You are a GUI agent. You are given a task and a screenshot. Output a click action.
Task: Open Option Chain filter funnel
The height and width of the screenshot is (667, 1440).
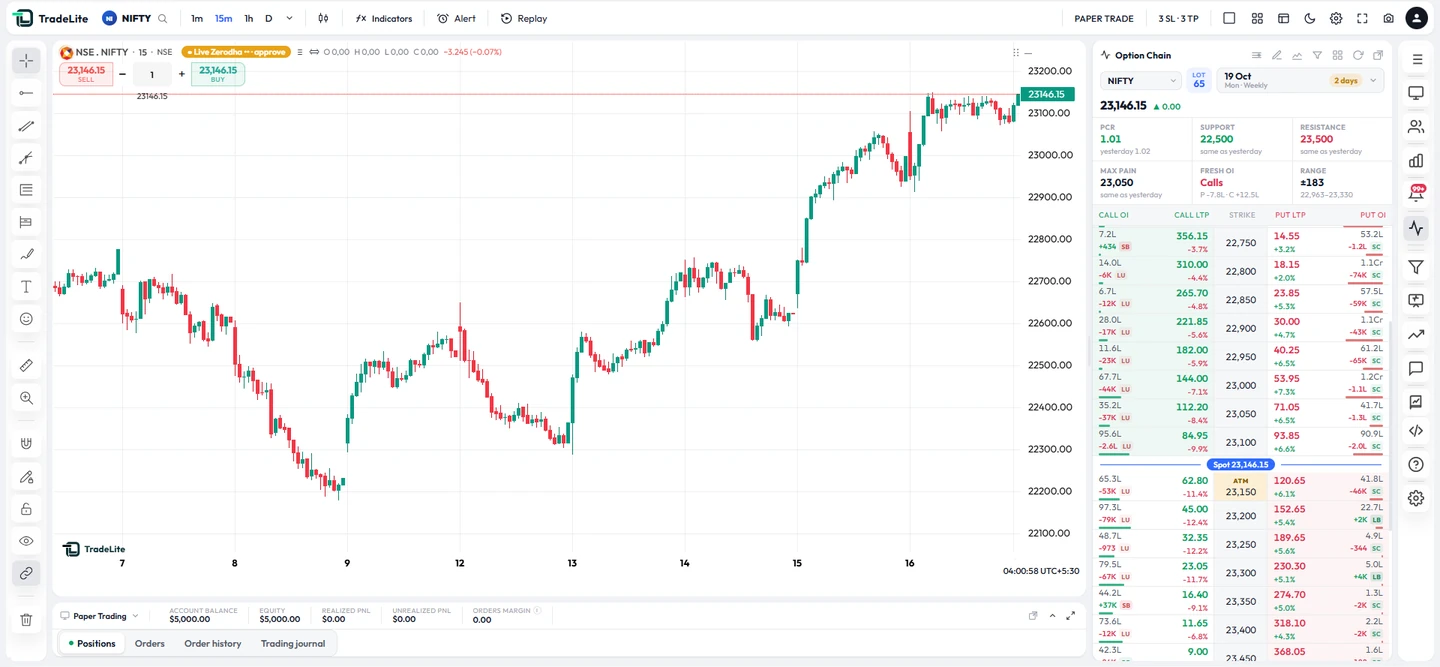1317,55
